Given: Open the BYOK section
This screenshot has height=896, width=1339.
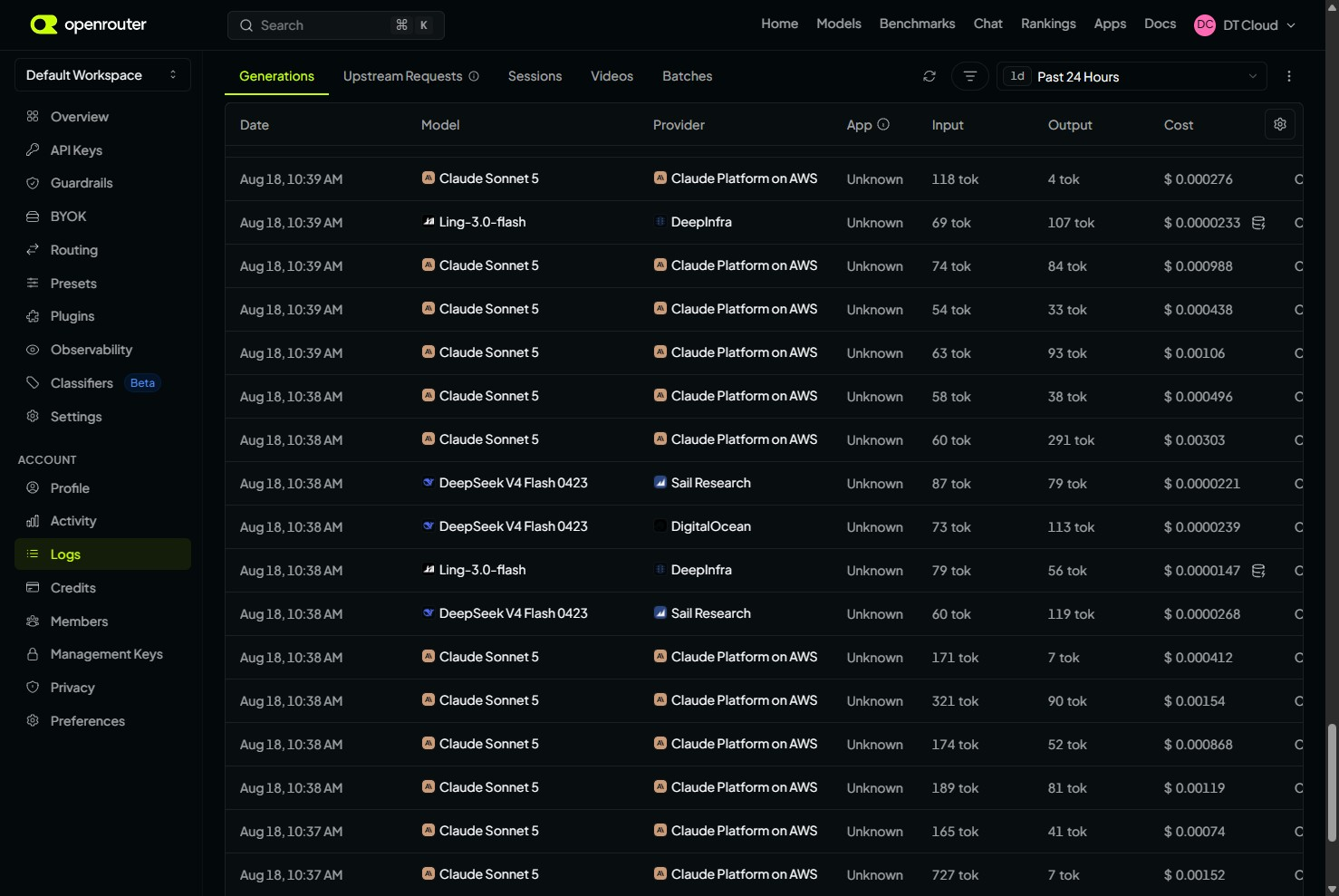Looking at the screenshot, I should click(102, 217).
